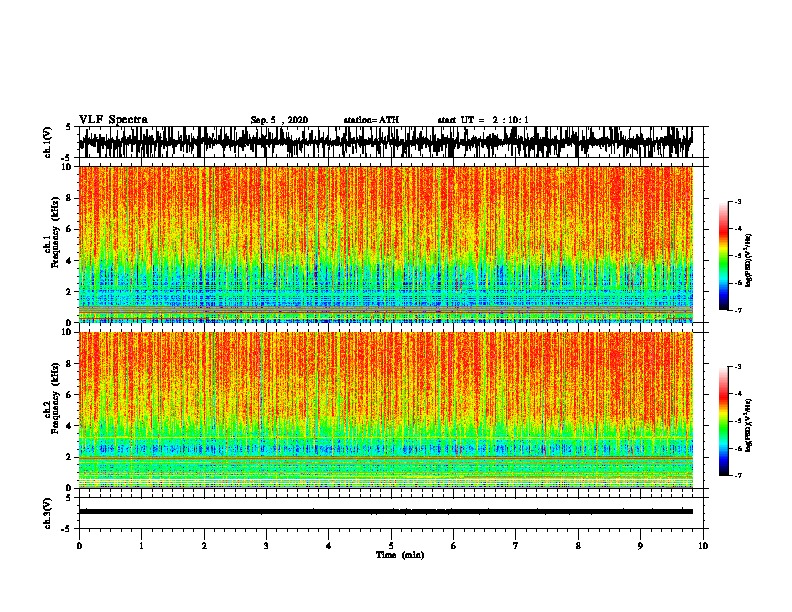Click time axis tick label "5"
Image resolution: width=792 pixels, height=612 pixels.
[x=391, y=546]
